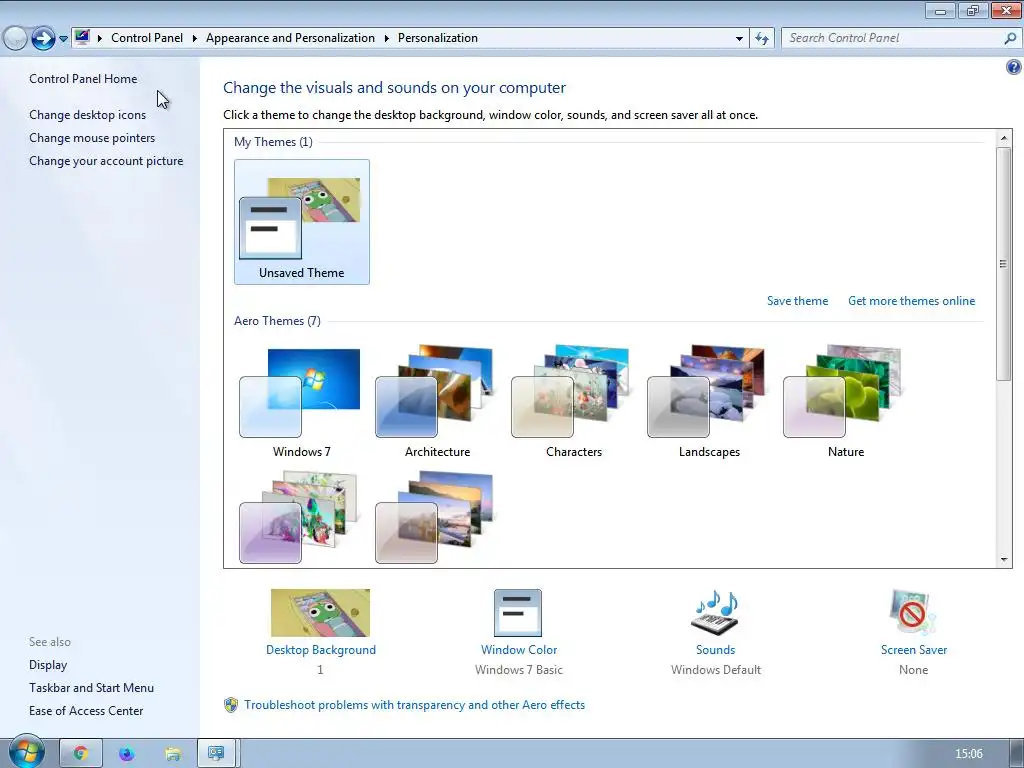Open Control Panel Home link
Image resolution: width=1024 pixels, height=768 pixels.
click(x=83, y=78)
